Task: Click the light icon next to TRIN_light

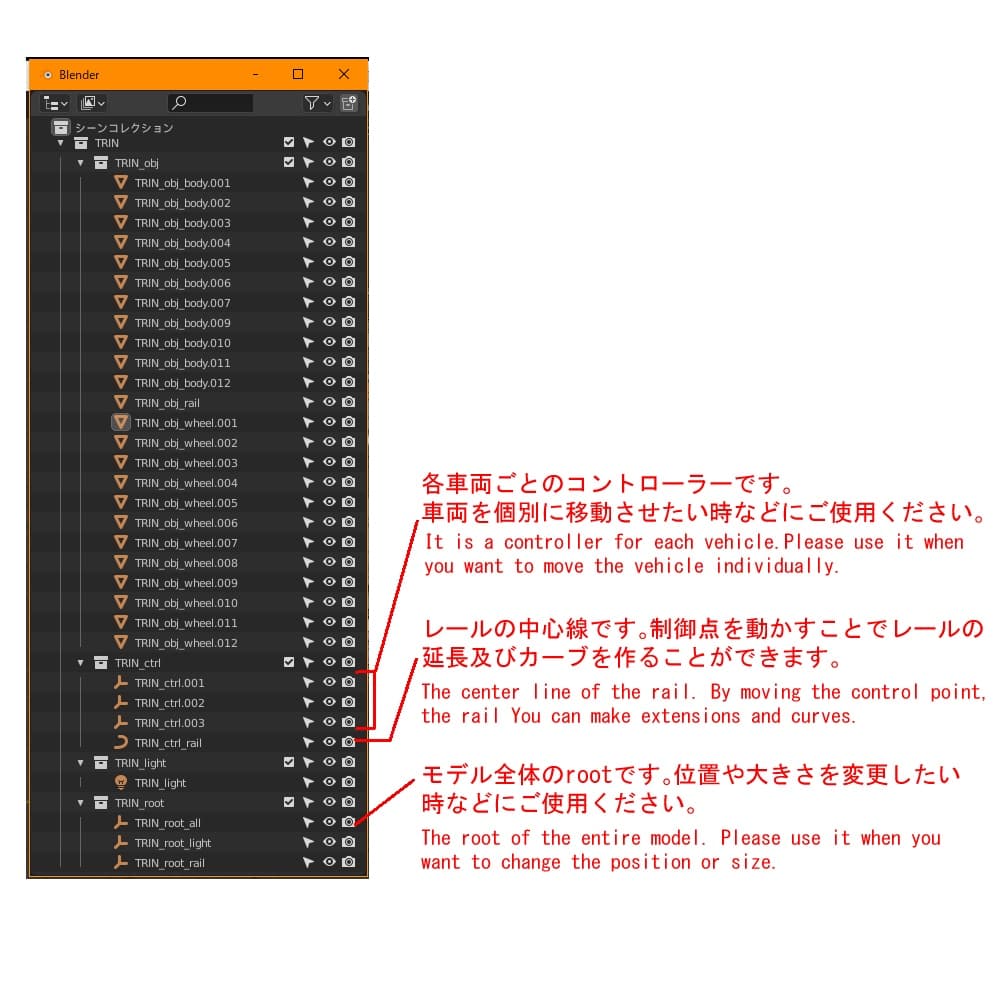Action: coord(120,782)
